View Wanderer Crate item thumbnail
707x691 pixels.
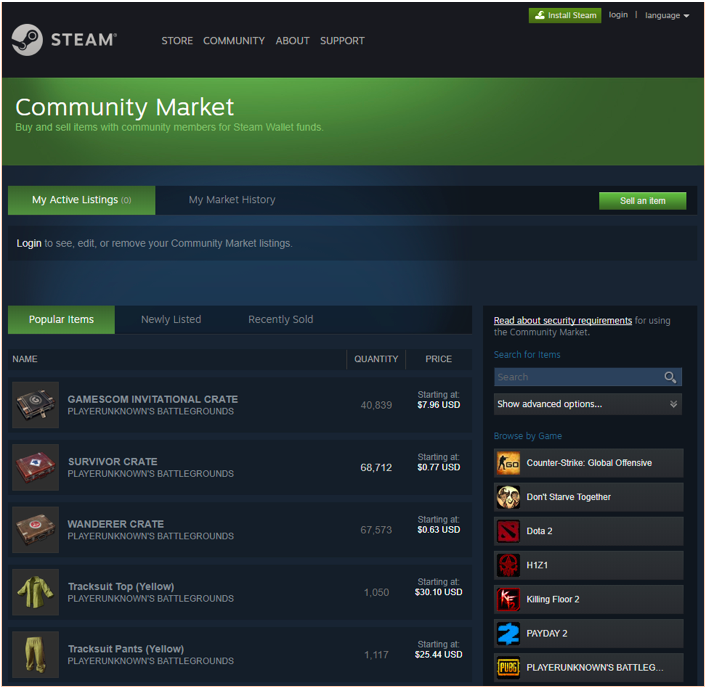coord(36,530)
